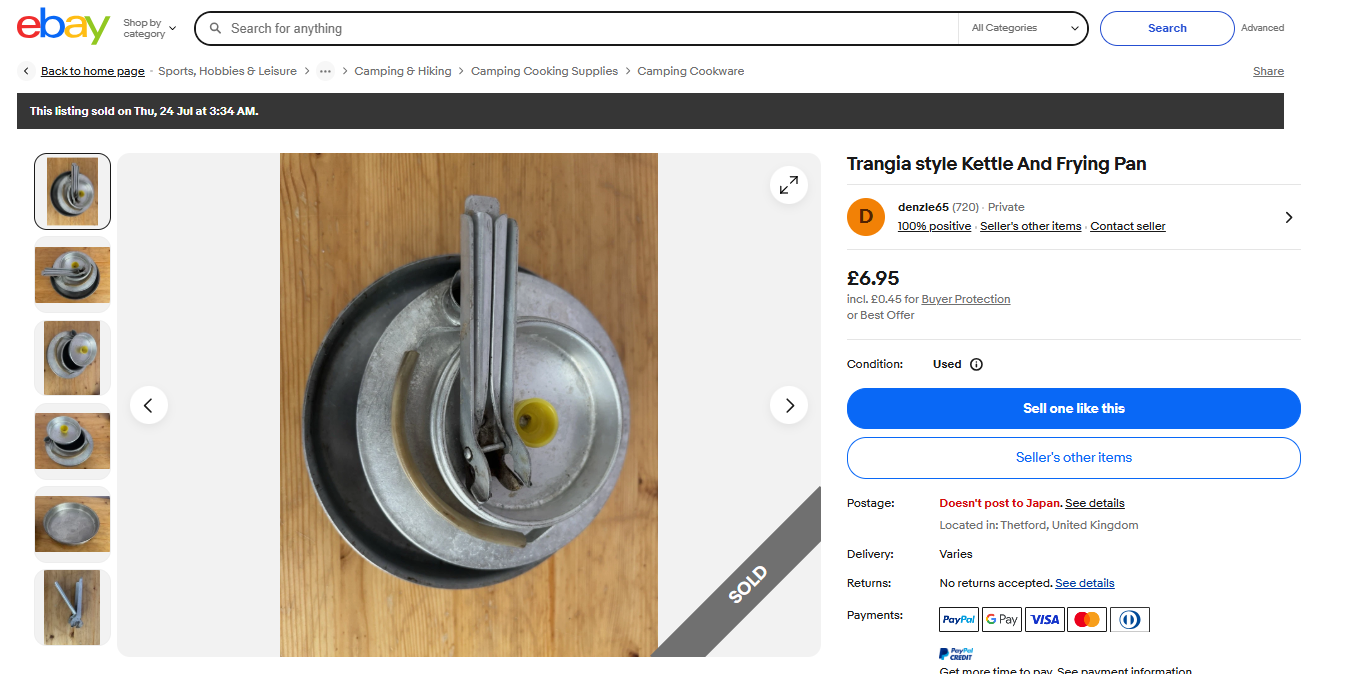Click the Back to home page link

(x=92, y=71)
